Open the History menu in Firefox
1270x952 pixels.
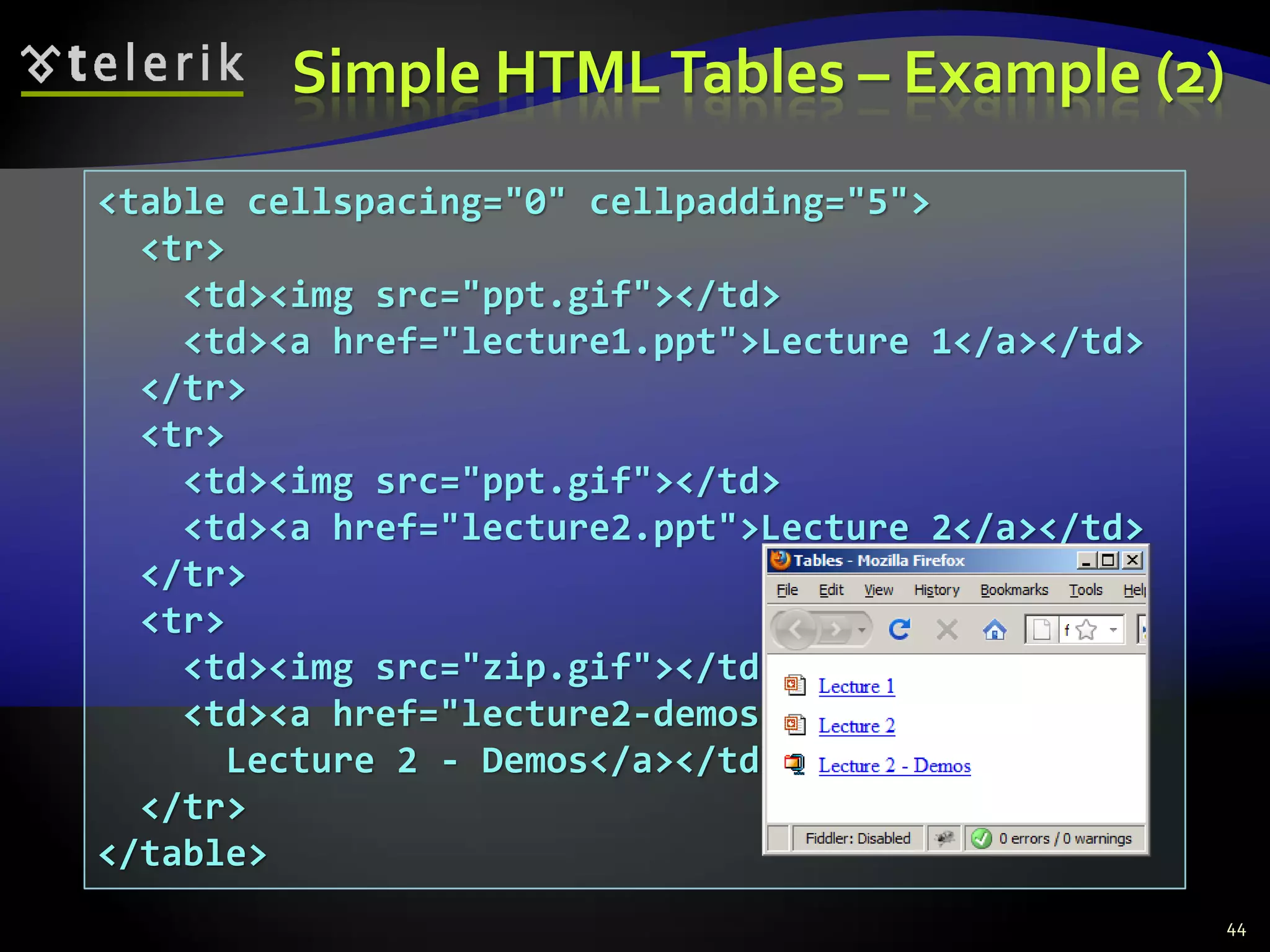(936, 590)
